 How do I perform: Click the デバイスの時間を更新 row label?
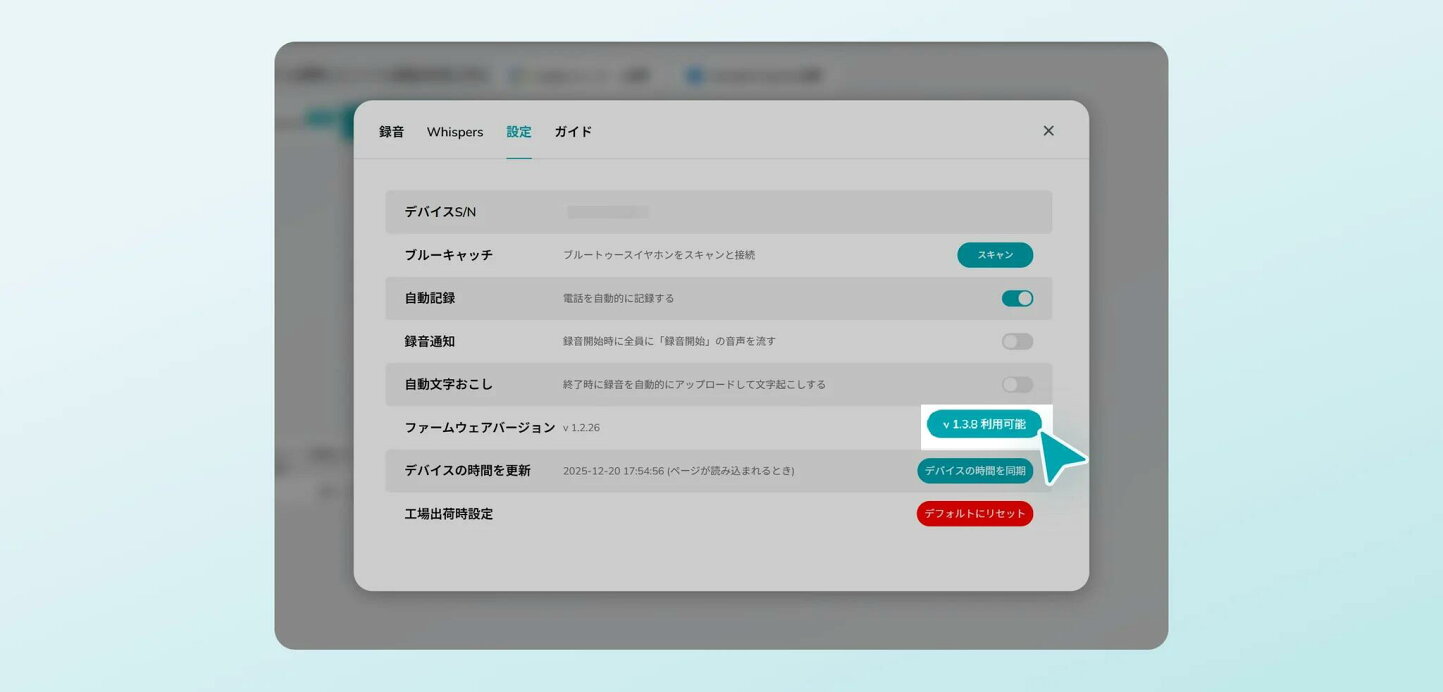point(466,470)
